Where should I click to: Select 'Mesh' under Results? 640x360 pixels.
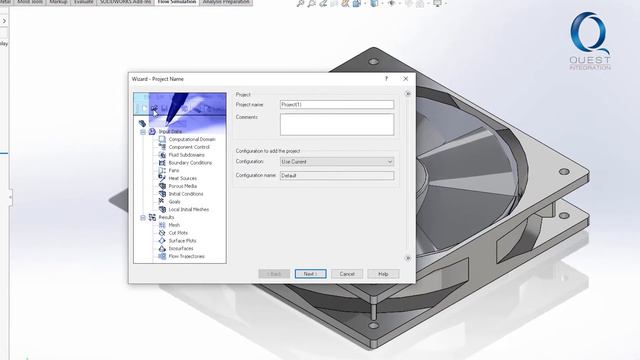174,225
